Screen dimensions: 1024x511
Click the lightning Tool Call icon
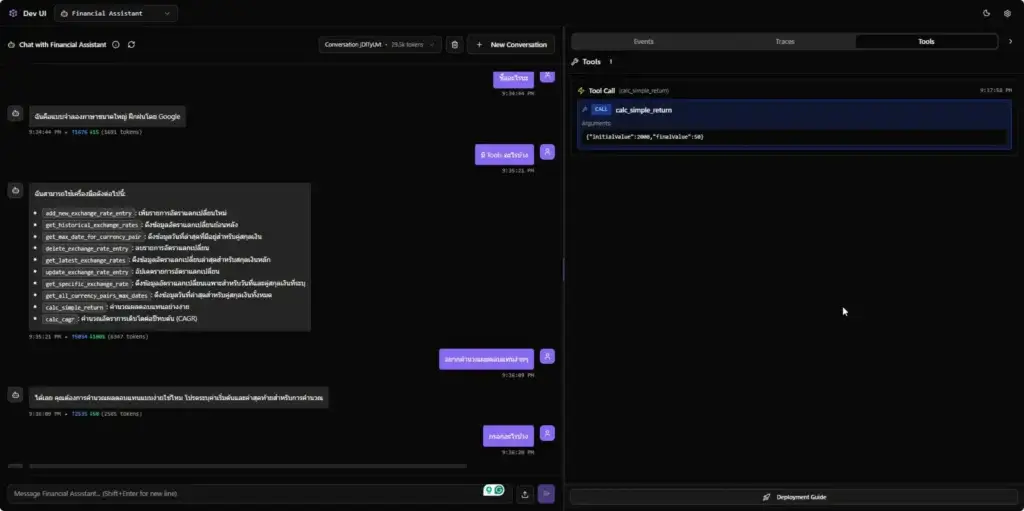pos(581,90)
